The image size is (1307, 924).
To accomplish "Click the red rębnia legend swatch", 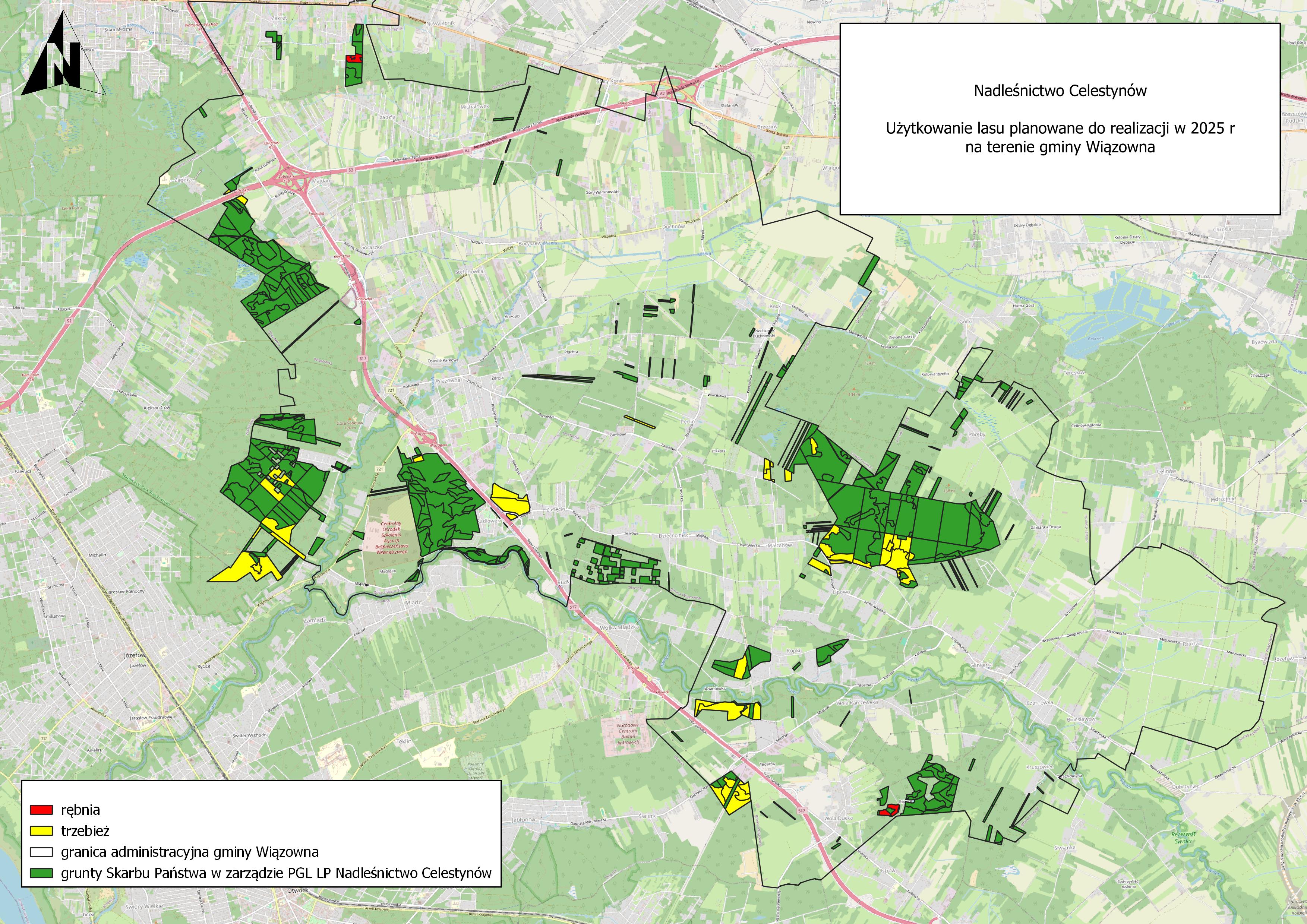I will 41,810.
